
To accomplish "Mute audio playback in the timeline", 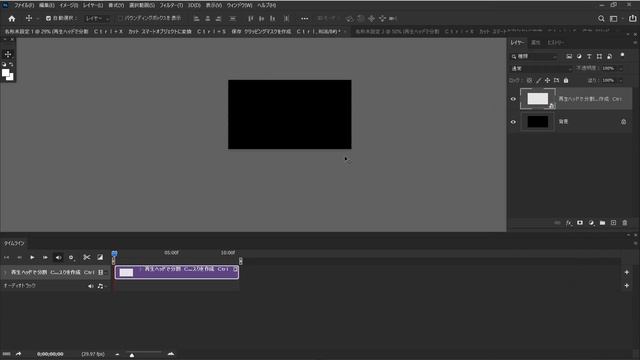I will coord(58,258).
